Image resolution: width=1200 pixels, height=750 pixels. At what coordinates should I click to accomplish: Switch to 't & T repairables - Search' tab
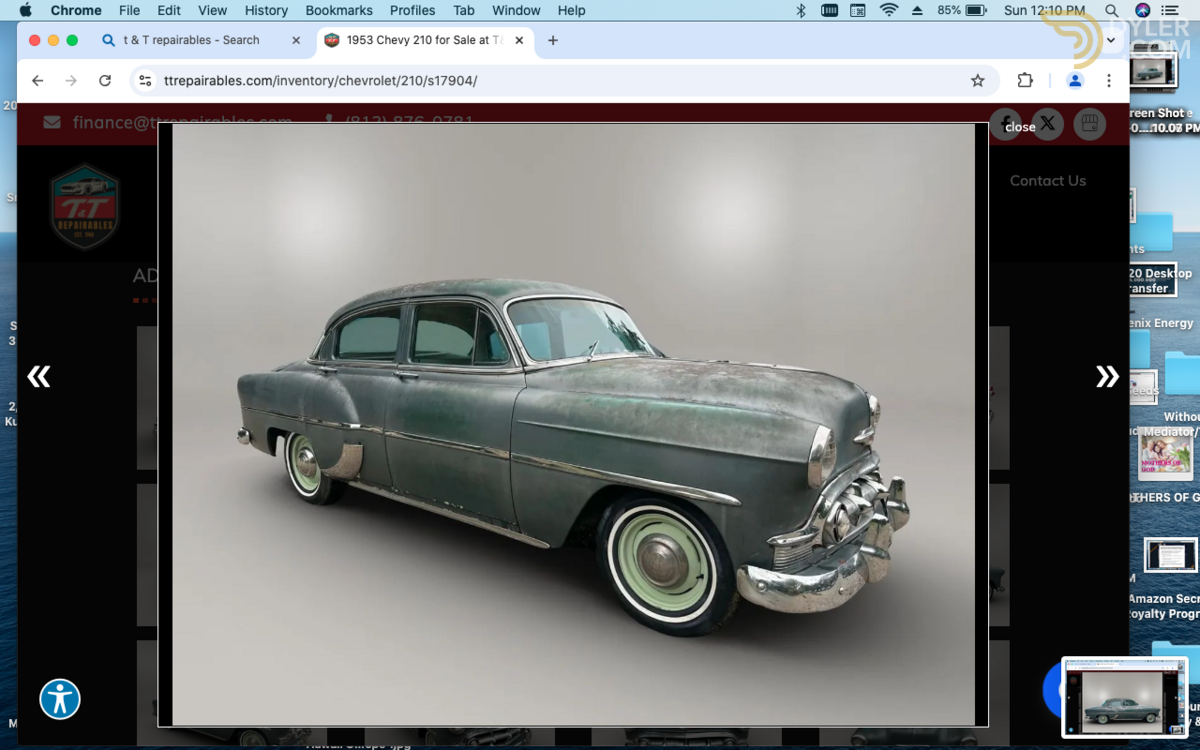point(191,41)
